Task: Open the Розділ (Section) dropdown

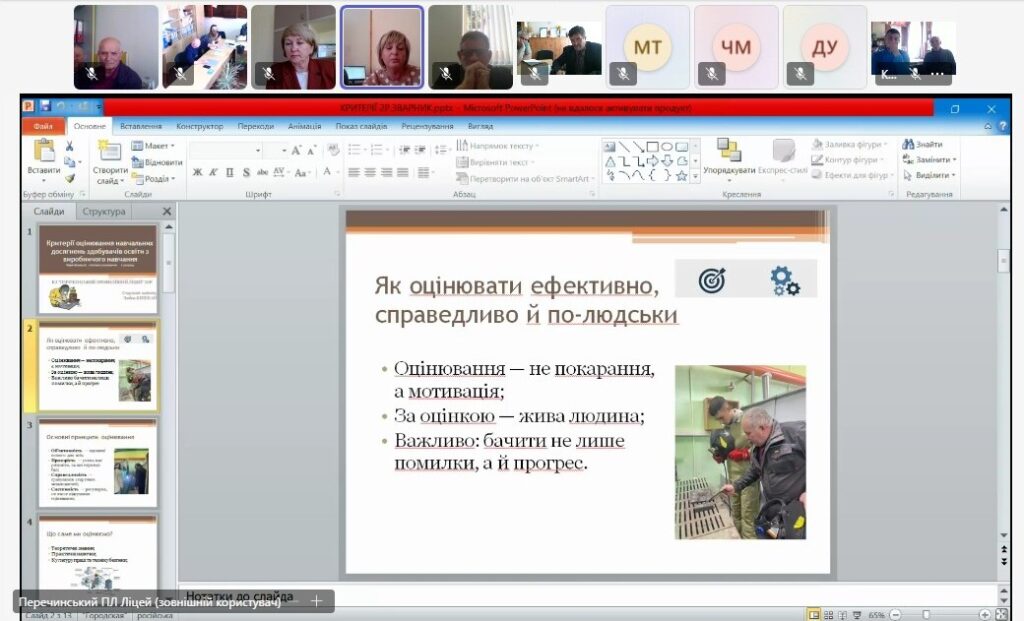Action: [157, 178]
